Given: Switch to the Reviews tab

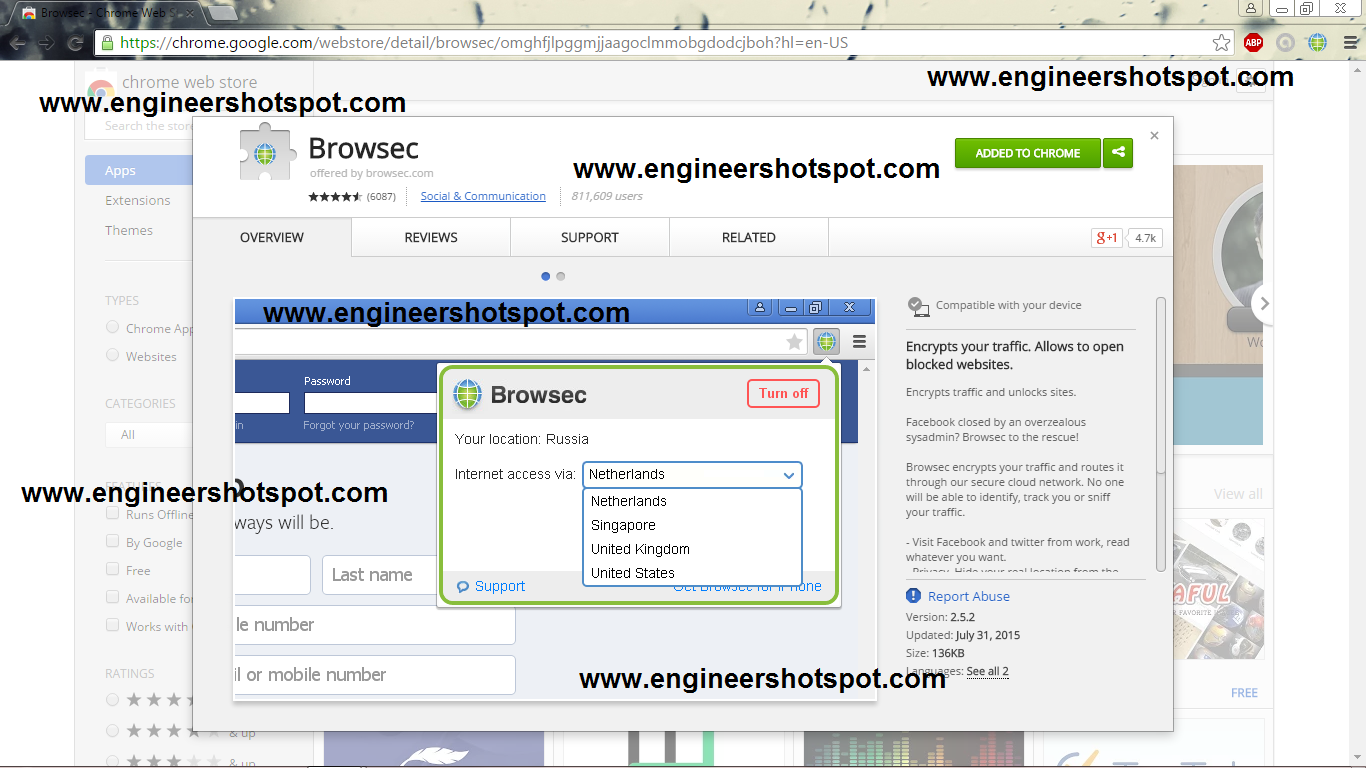Looking at the screenshot, I should coord(431,237).
